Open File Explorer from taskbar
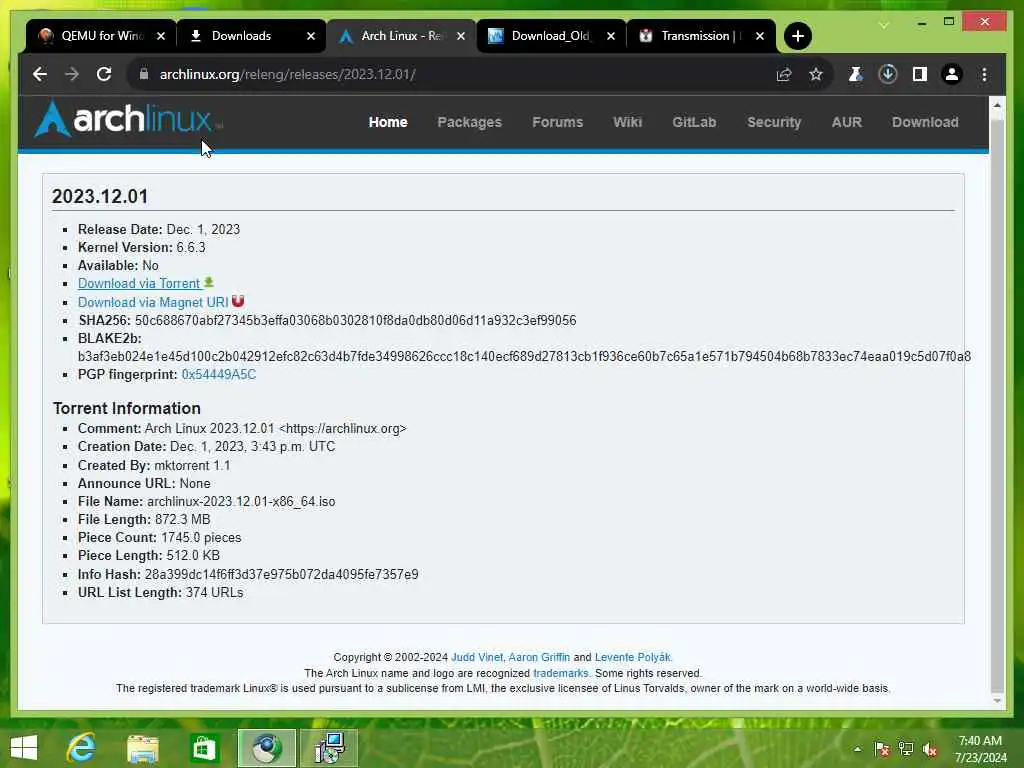1024x768 pixels. tap(142, 748)
